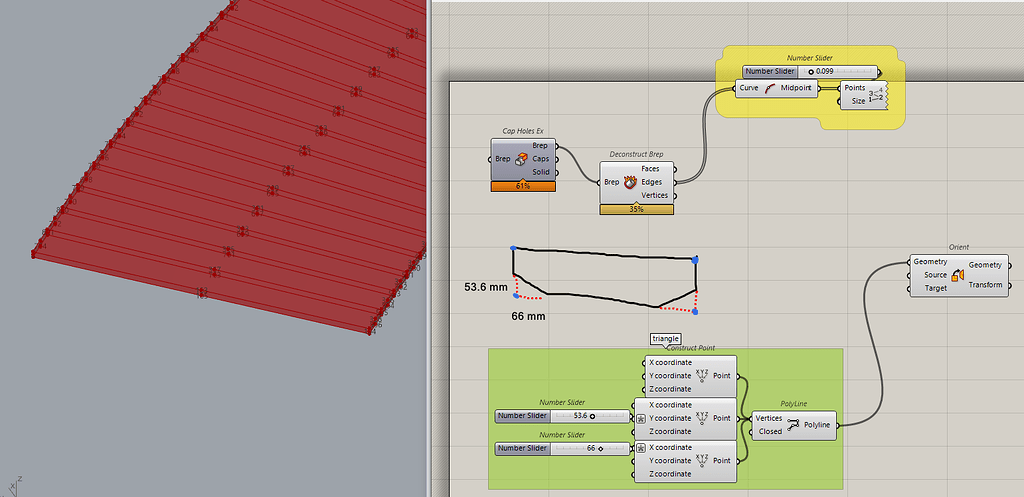This screenshot has height=497, width=1024.
Task: Click the Target input of Orient
Action: tap(936, 288)
